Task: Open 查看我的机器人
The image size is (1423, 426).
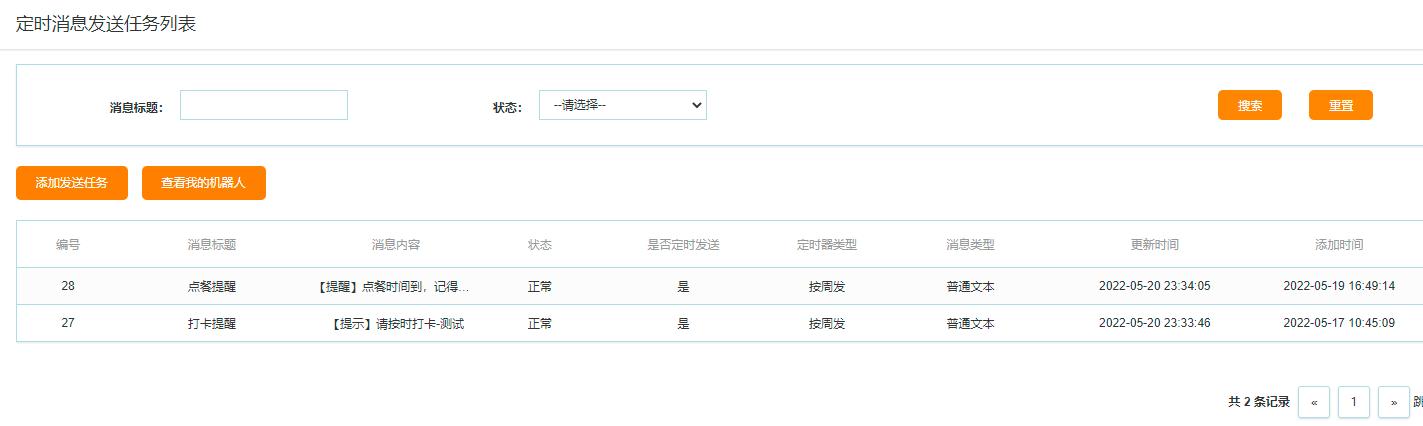Action: [x=204, y=183]
